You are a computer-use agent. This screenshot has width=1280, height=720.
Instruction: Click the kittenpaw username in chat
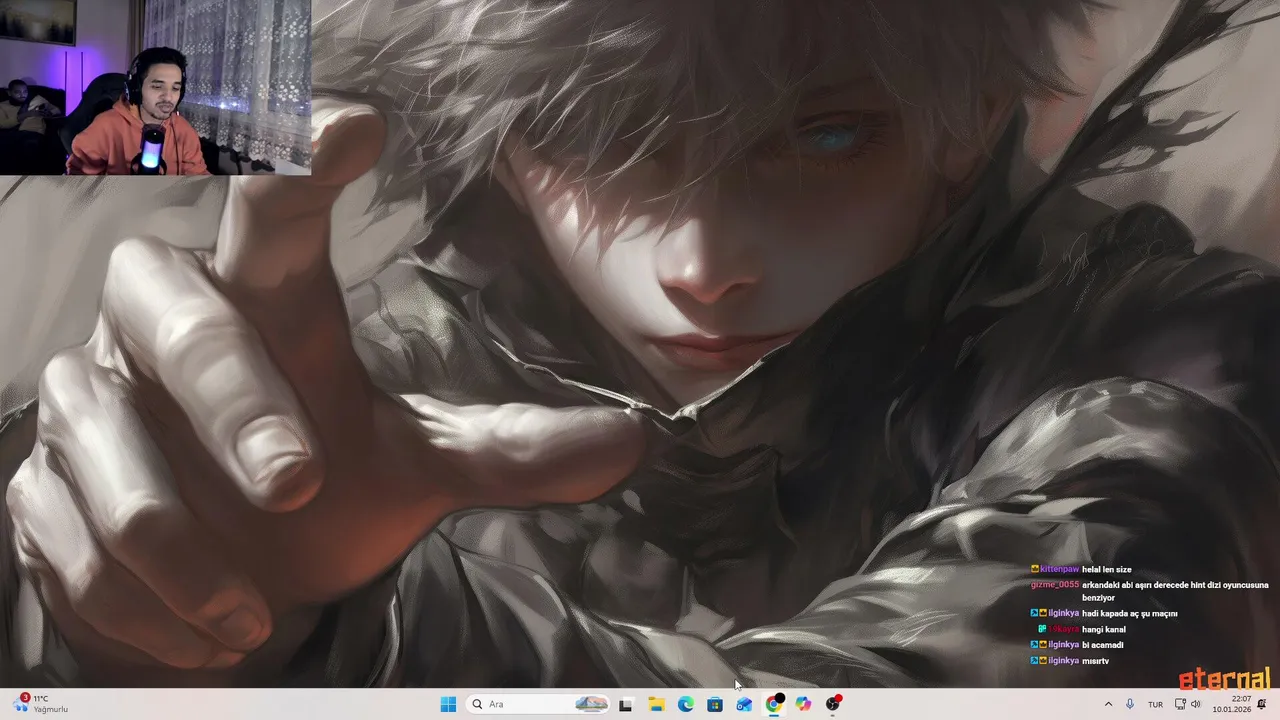click(1059, 569)
